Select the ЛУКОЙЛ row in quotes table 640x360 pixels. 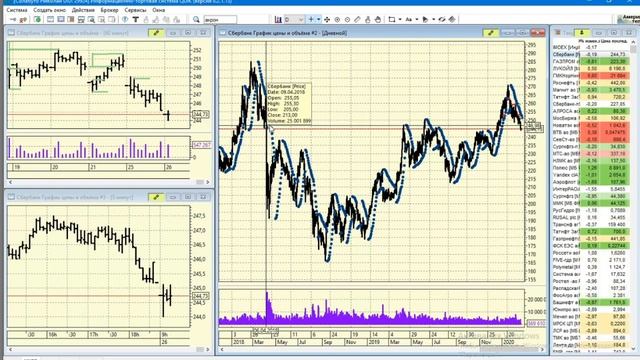591,69
